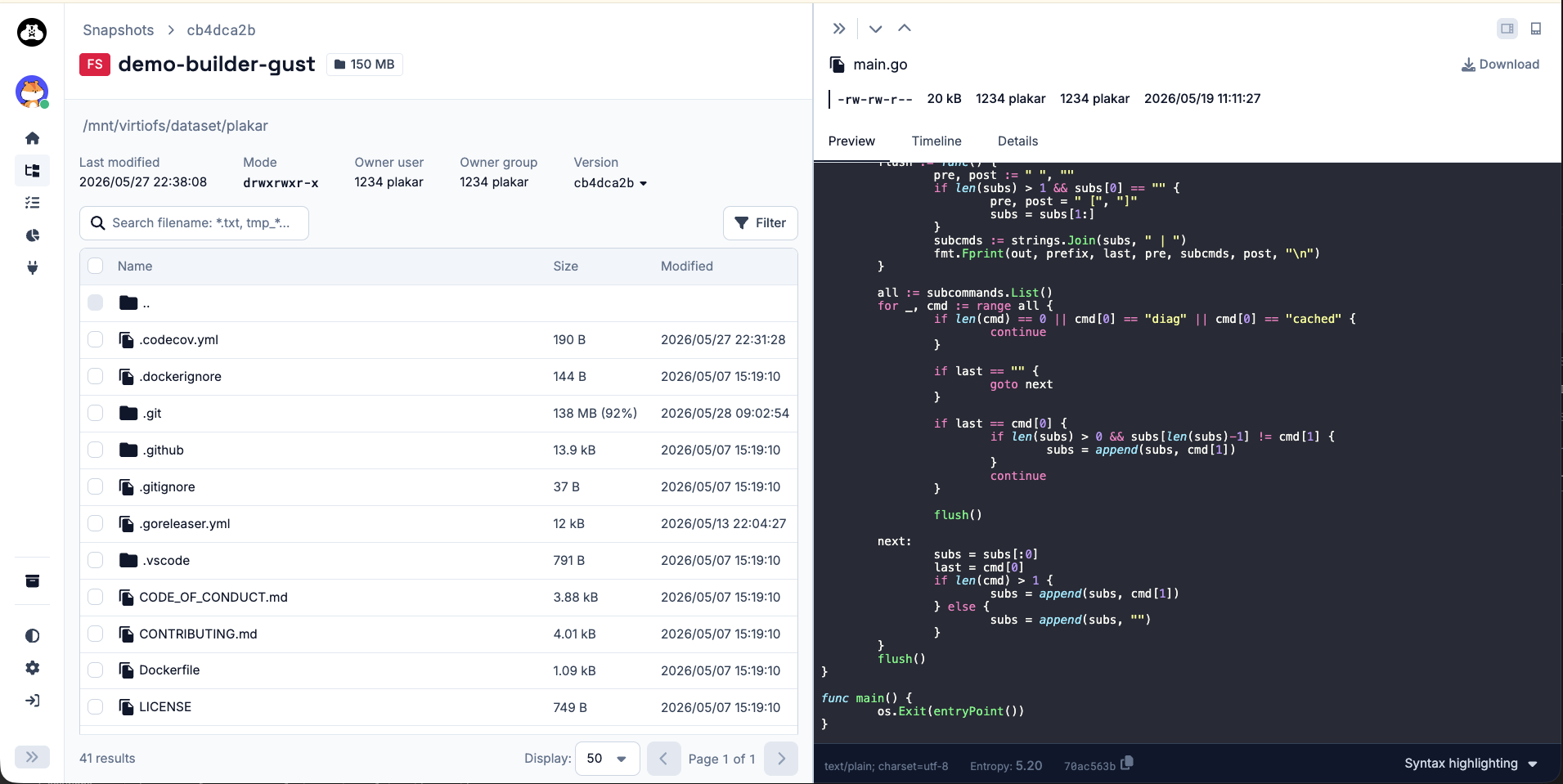The height and width of the screenshot is (784, 1563).
Task: Toggle dark mode contrast icon
Action: tap(32, 636)
